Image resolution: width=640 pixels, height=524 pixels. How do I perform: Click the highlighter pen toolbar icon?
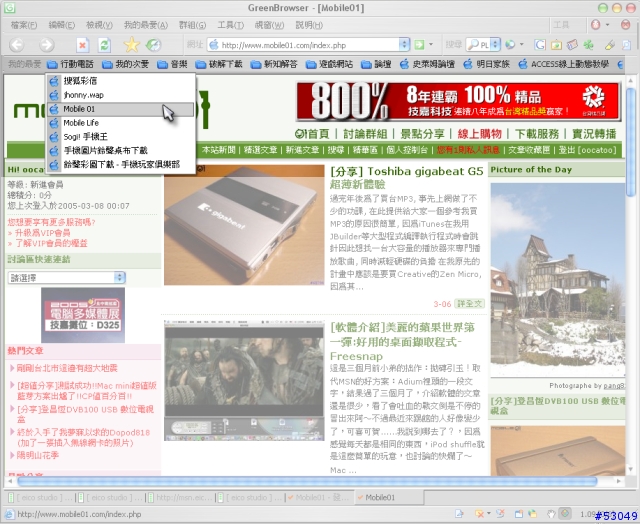tap(610, 44)
